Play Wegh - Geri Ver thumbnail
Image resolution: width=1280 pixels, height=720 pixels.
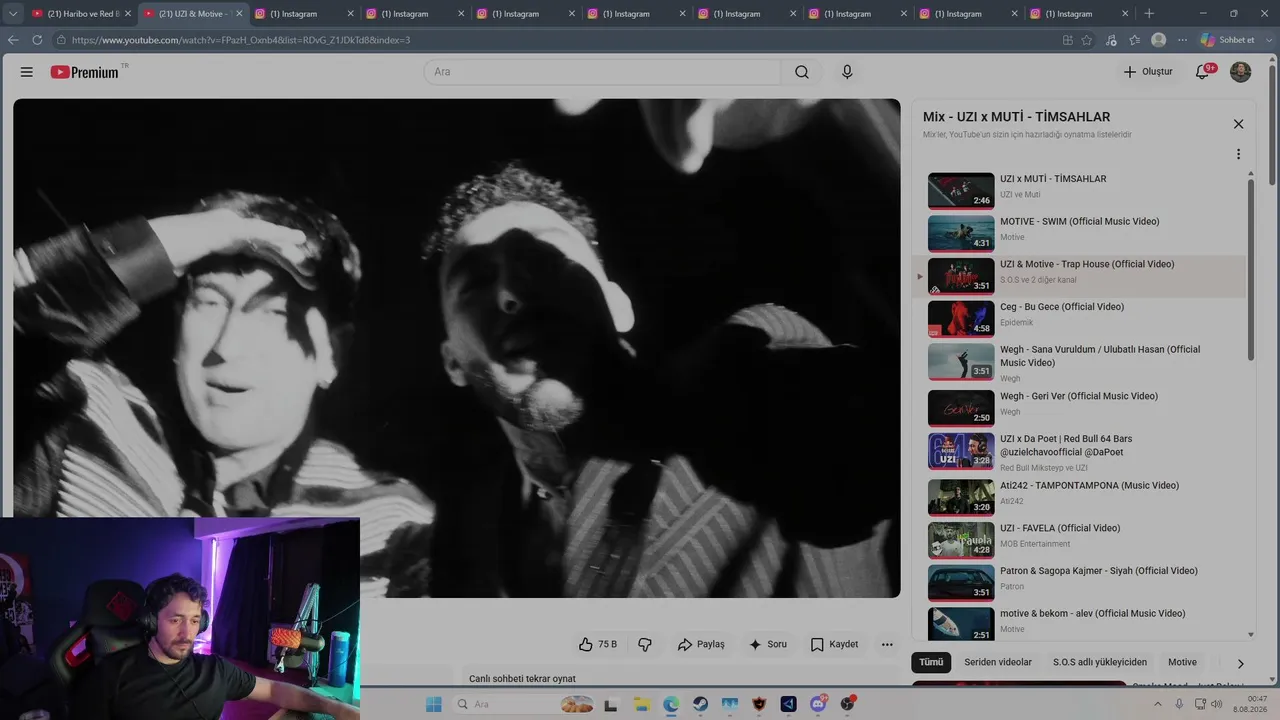point(961,408)
